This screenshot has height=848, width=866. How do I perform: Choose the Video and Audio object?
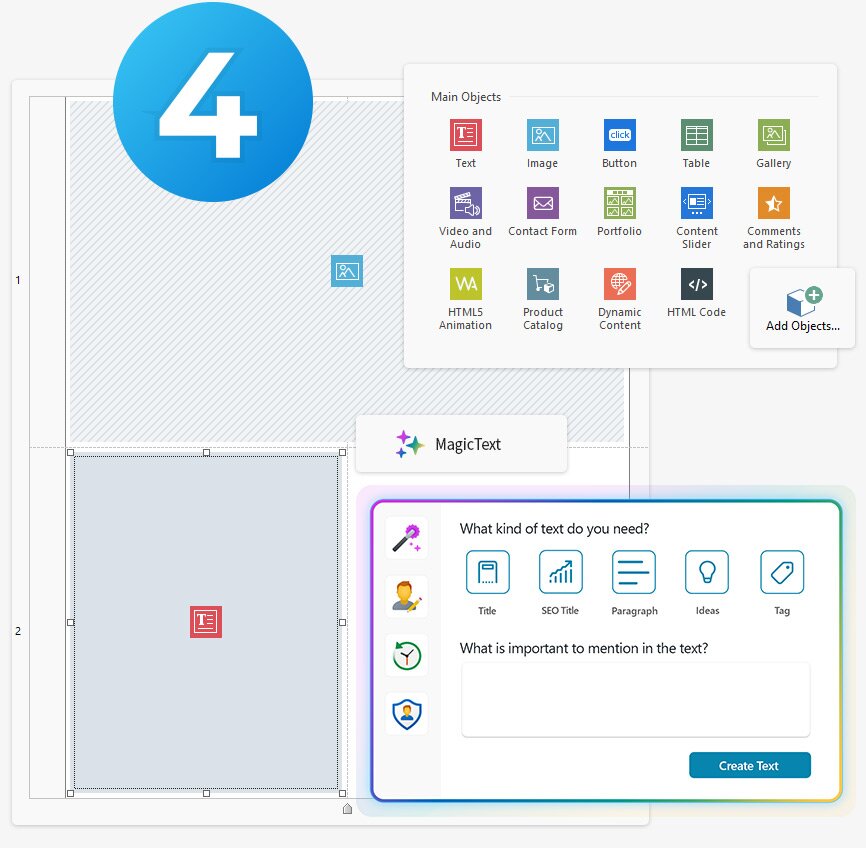pyautogui.click(x=466, y=203)
